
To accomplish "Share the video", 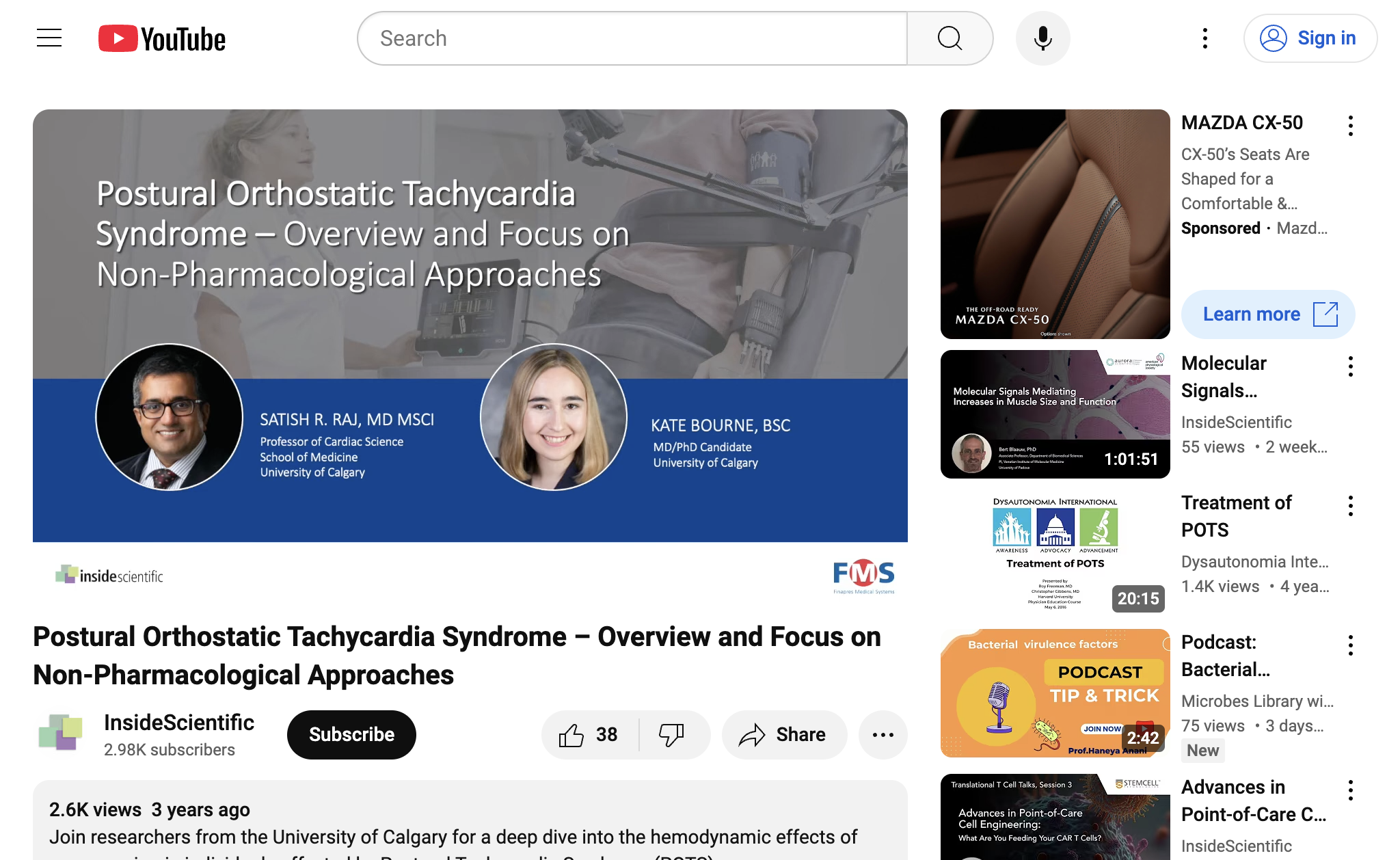I will point(784,735).
